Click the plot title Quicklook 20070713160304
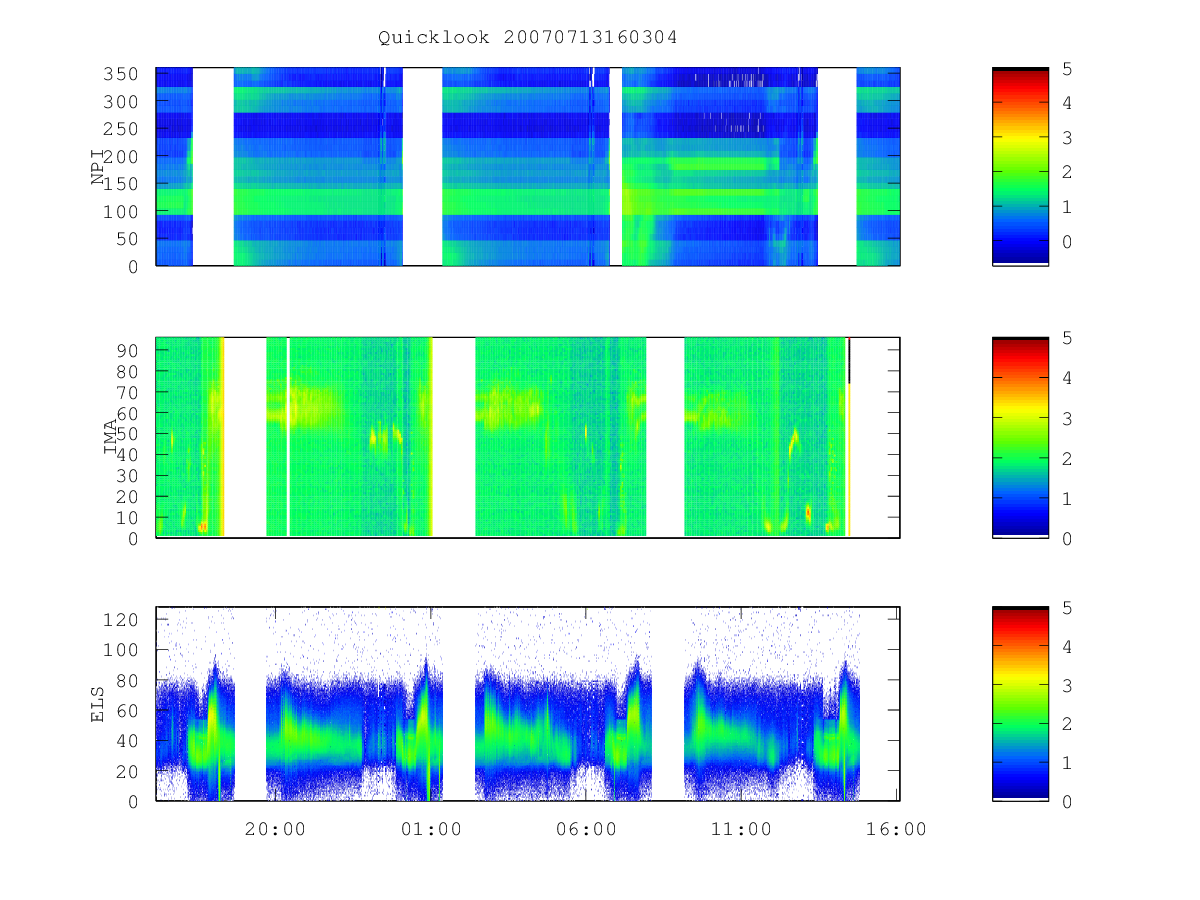The image size is (1200, 900). (x=528, y=38)
